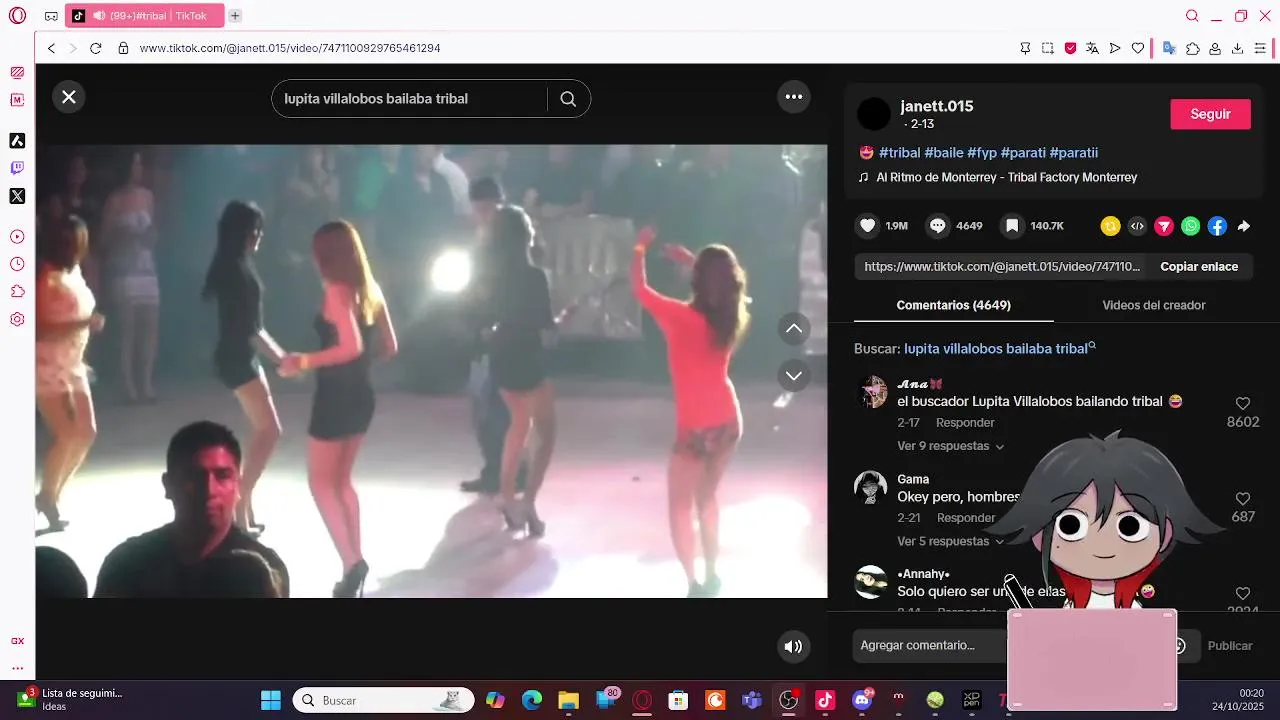Send video to friends with the red icon
Image resolution: width=1280 pixels, height=720 pixels.
point(1164,226)
